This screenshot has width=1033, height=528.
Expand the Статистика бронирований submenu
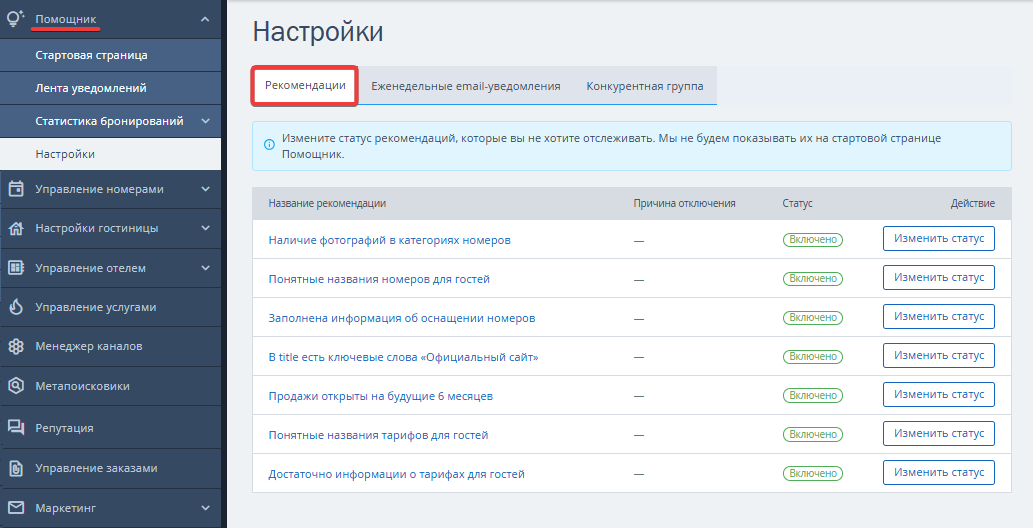tap(205, 121)
